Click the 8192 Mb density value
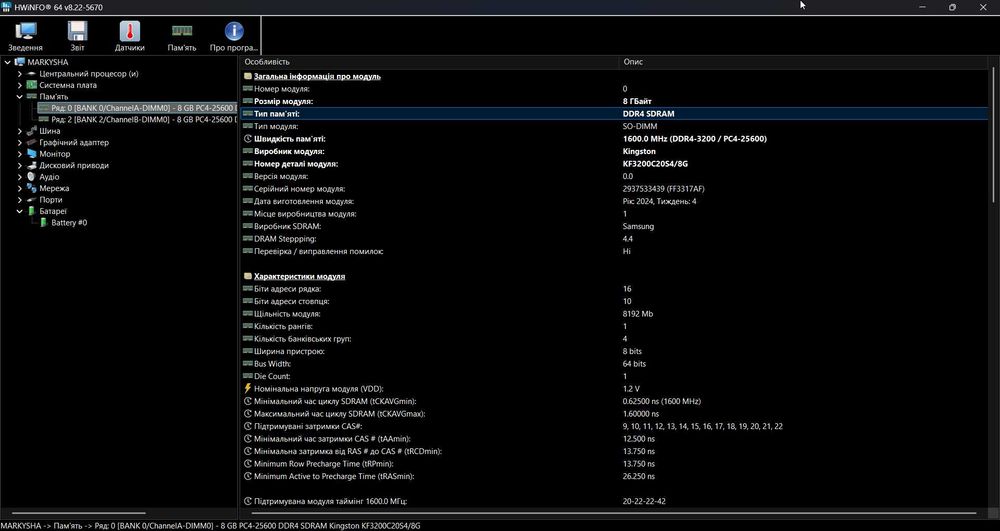The height and width of the screenshot is (531, 1000). [x=638, y=314]
